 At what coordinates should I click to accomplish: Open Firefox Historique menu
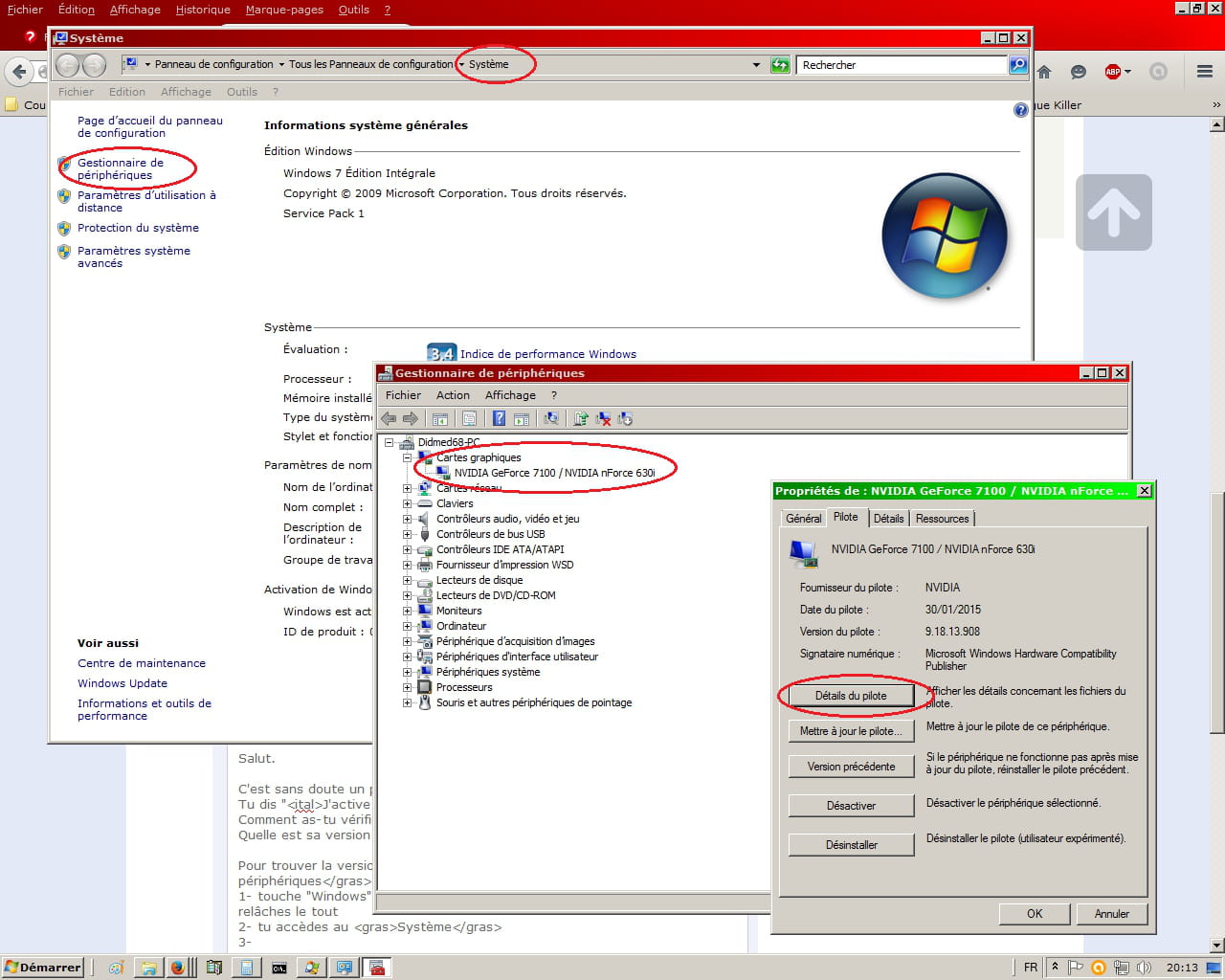point(203,10)
